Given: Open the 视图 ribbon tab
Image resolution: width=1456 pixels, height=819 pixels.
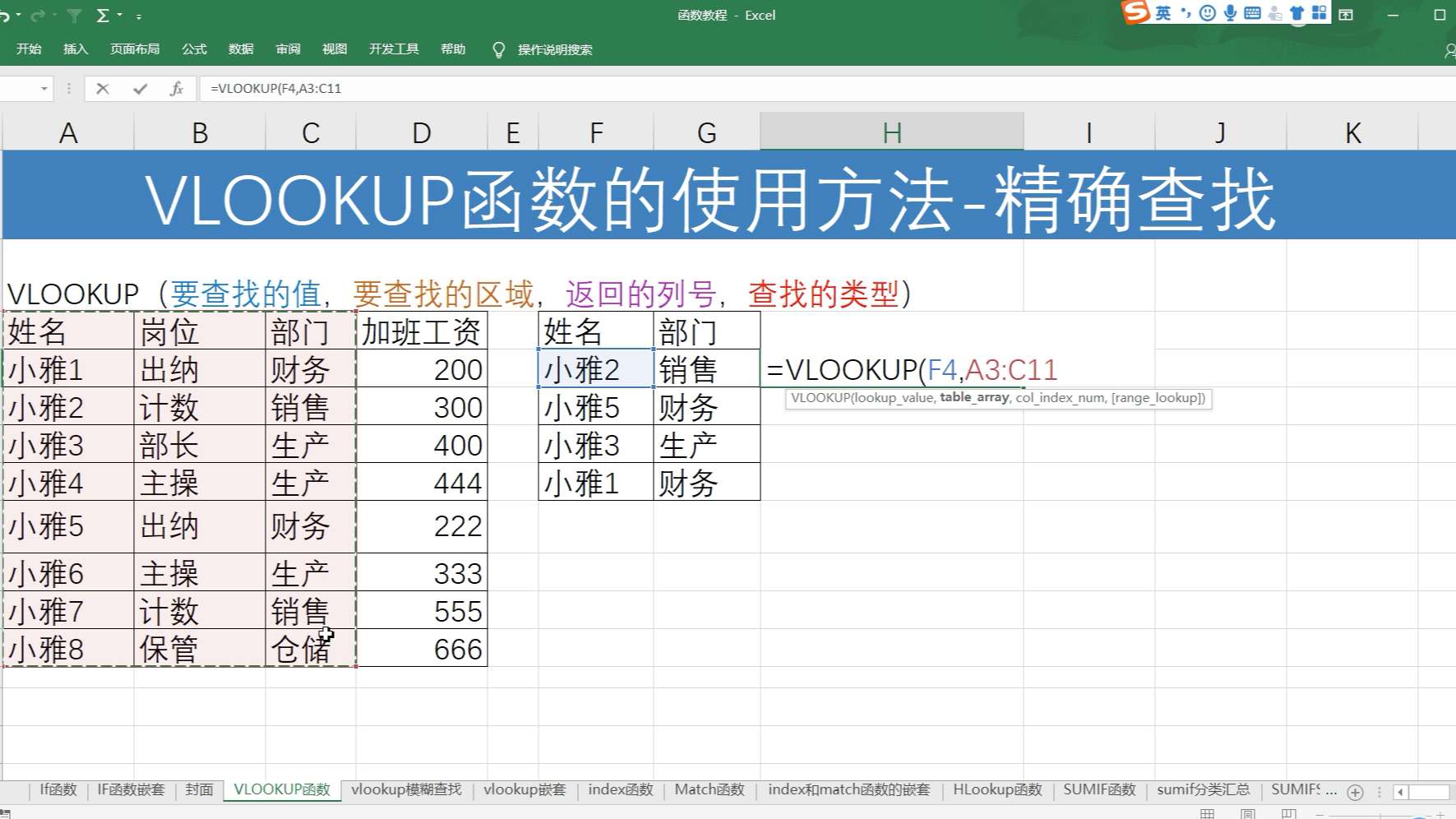Looking at the screenshot, I should (335, 49).
